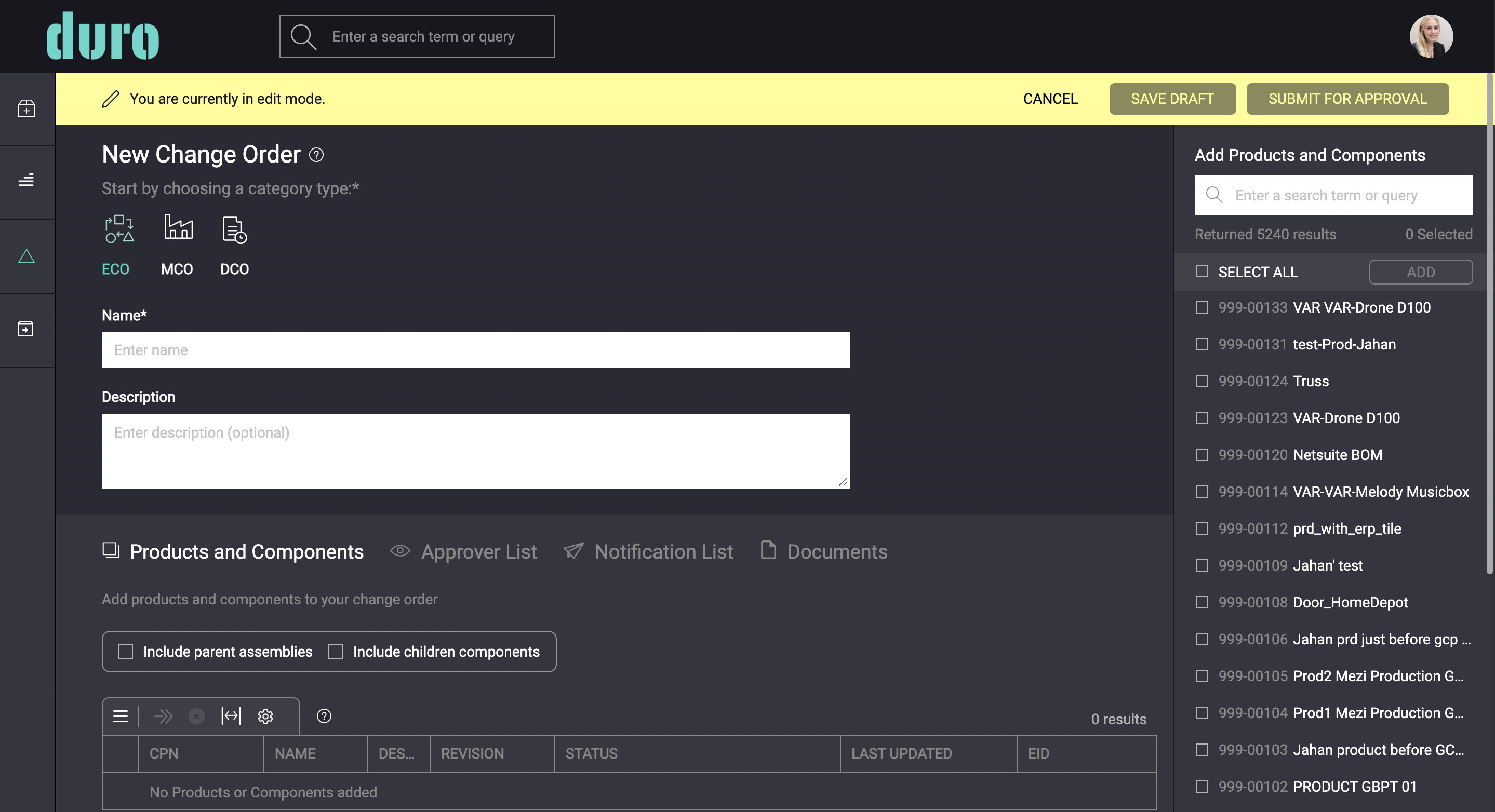Enable Include children components
The image size is (1495, 812).
[336, 652]
